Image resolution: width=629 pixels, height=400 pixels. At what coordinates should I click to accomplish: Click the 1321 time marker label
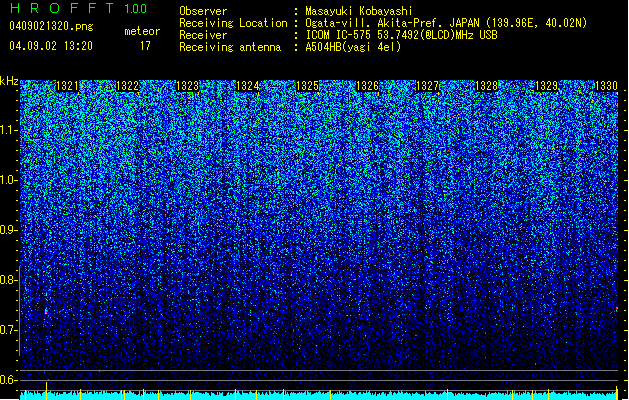[x=67, y=86]
